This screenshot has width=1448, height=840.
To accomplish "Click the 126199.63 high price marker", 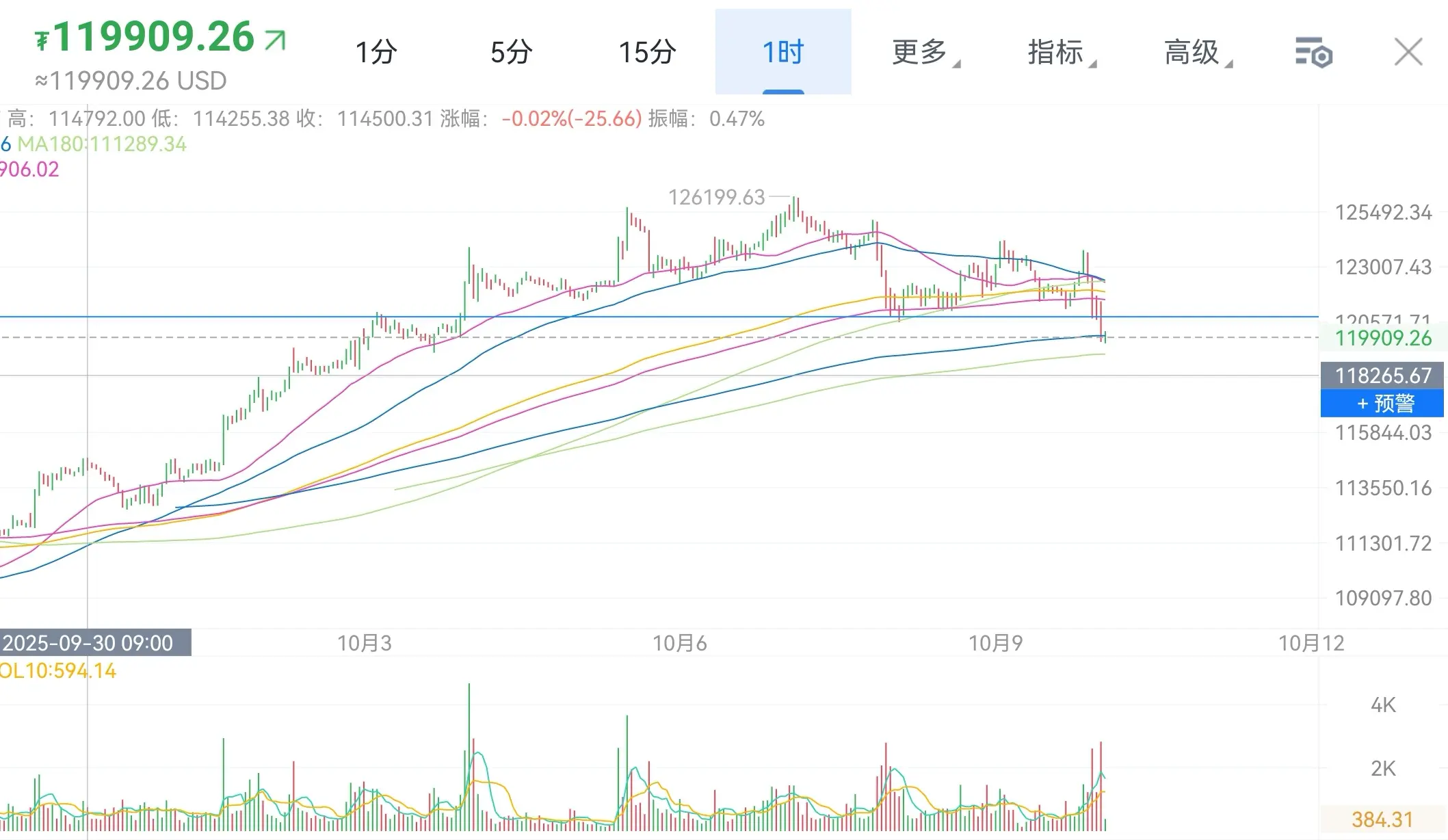I will click(x=716, y=198).
